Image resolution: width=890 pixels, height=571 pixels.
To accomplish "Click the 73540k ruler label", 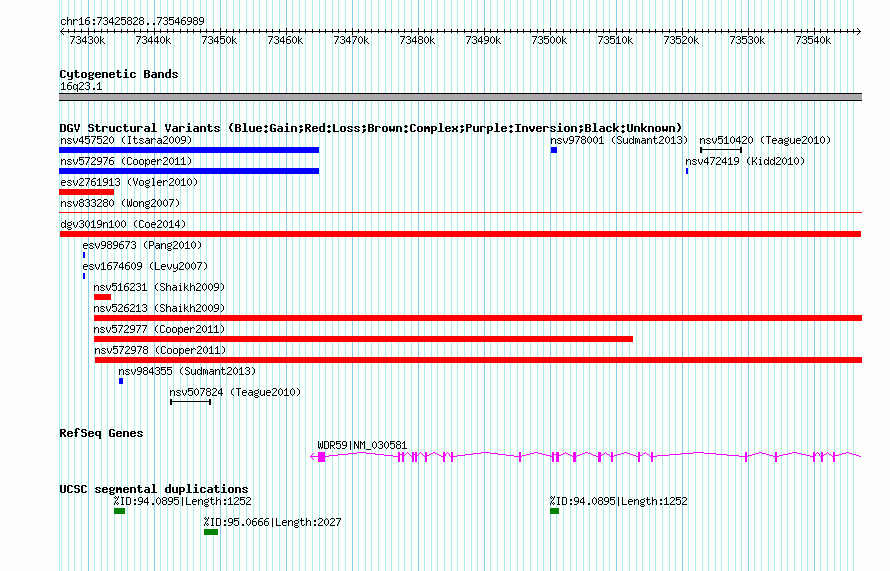I will [x=813, y=40].
